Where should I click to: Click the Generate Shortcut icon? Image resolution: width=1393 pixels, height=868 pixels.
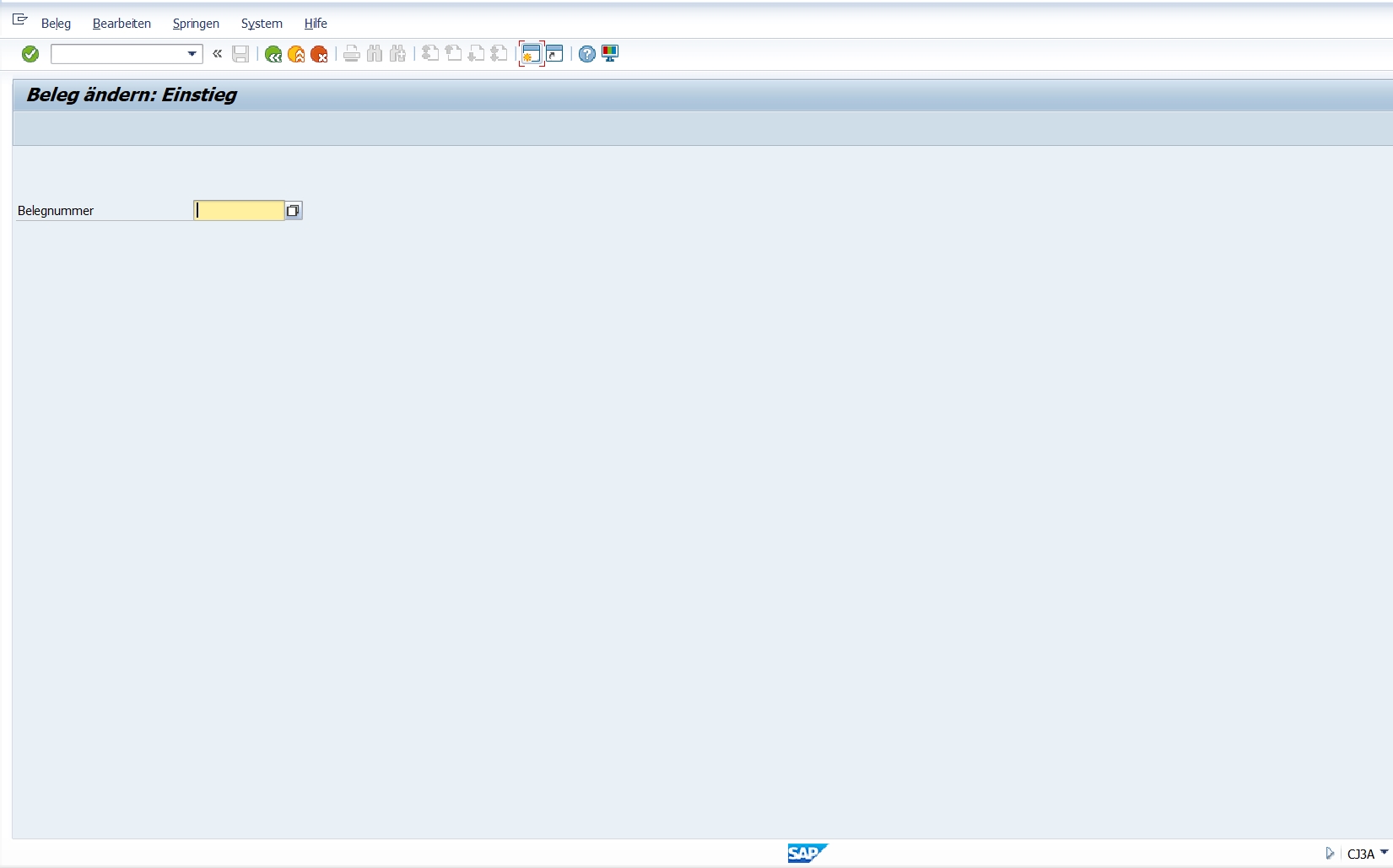click(x=554, y=54)
